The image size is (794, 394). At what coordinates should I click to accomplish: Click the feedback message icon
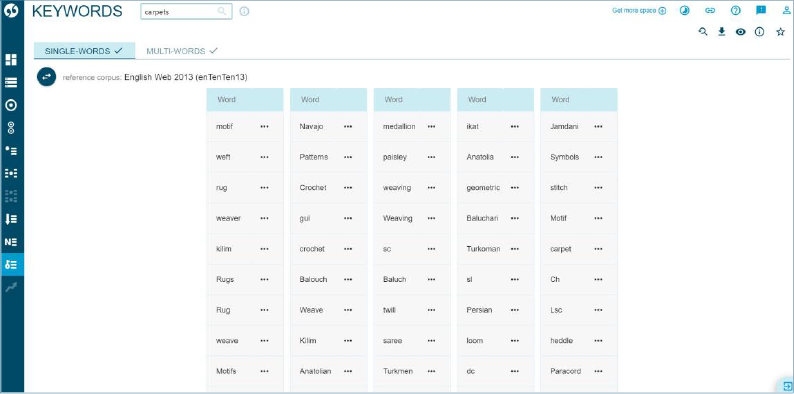761,10
